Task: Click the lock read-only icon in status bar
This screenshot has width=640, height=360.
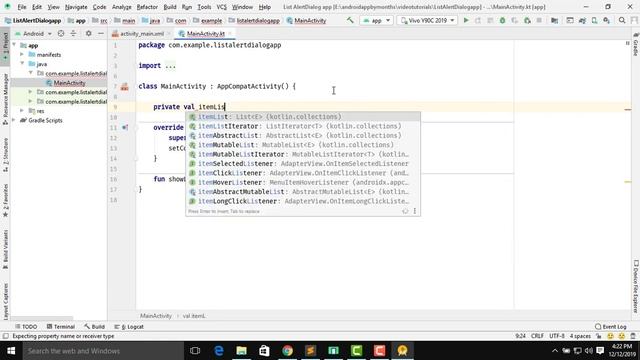Action: [598, 336]
